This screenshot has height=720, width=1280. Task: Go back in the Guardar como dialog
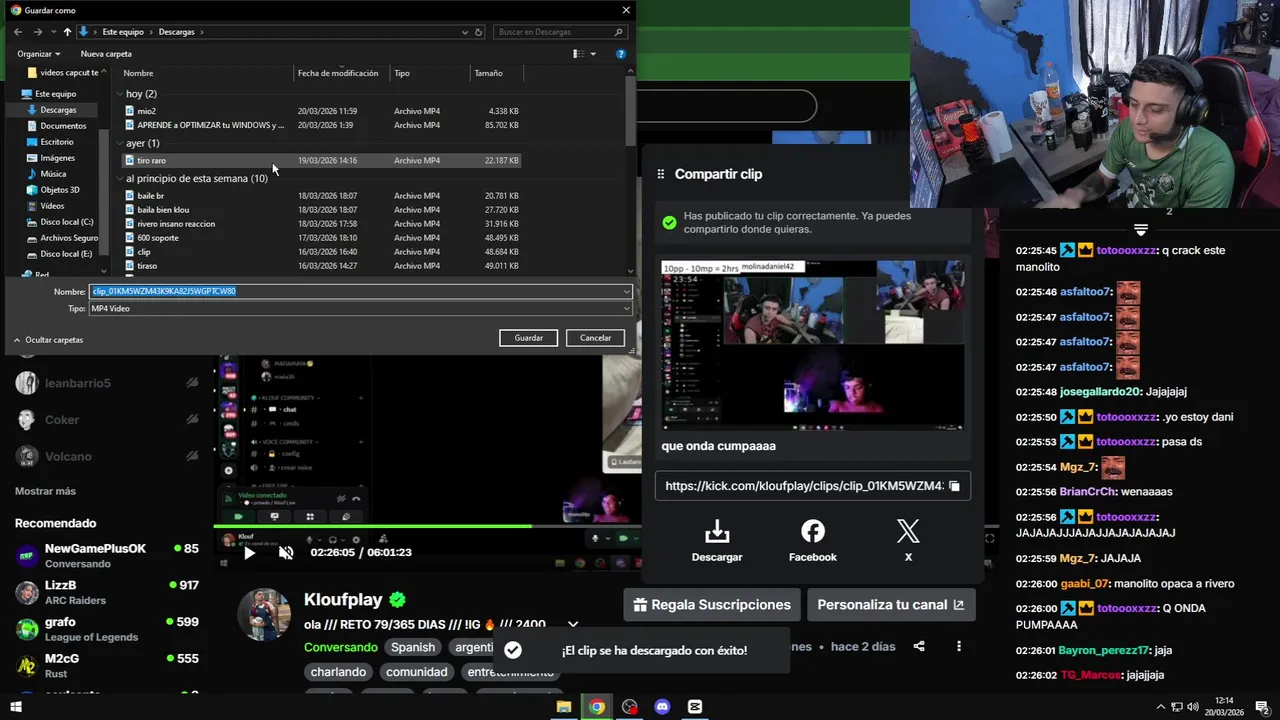pyautogui.click(x=18, y=32)
